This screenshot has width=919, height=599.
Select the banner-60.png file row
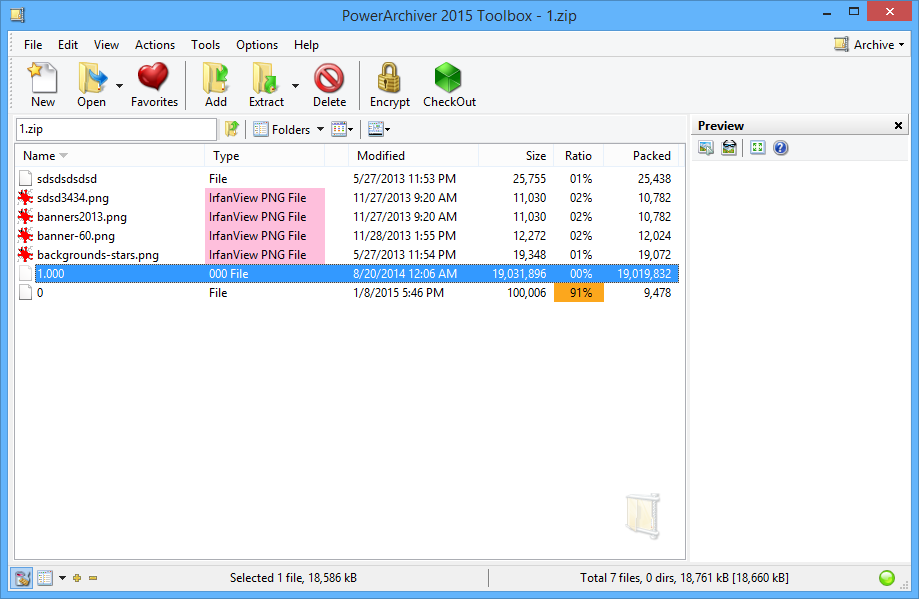[x=348, y=236]
